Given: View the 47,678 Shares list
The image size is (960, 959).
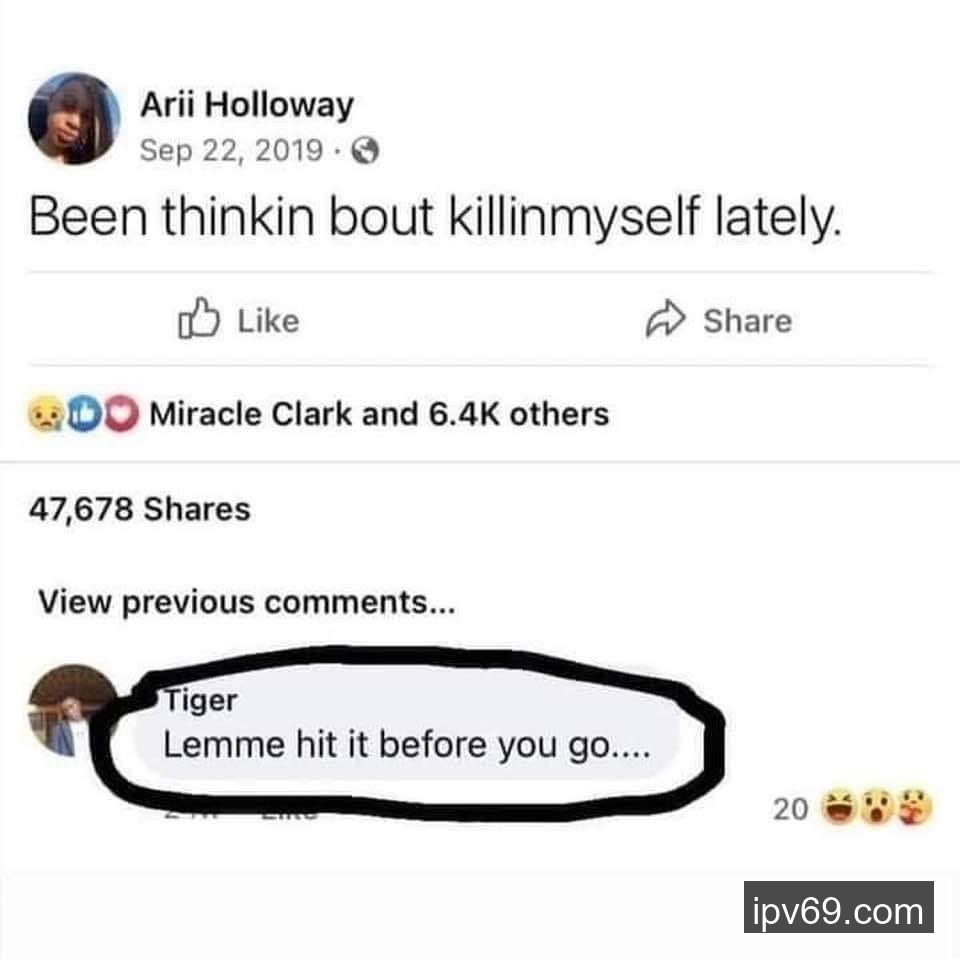Looking at the screenshot, I should pos(140,510).
